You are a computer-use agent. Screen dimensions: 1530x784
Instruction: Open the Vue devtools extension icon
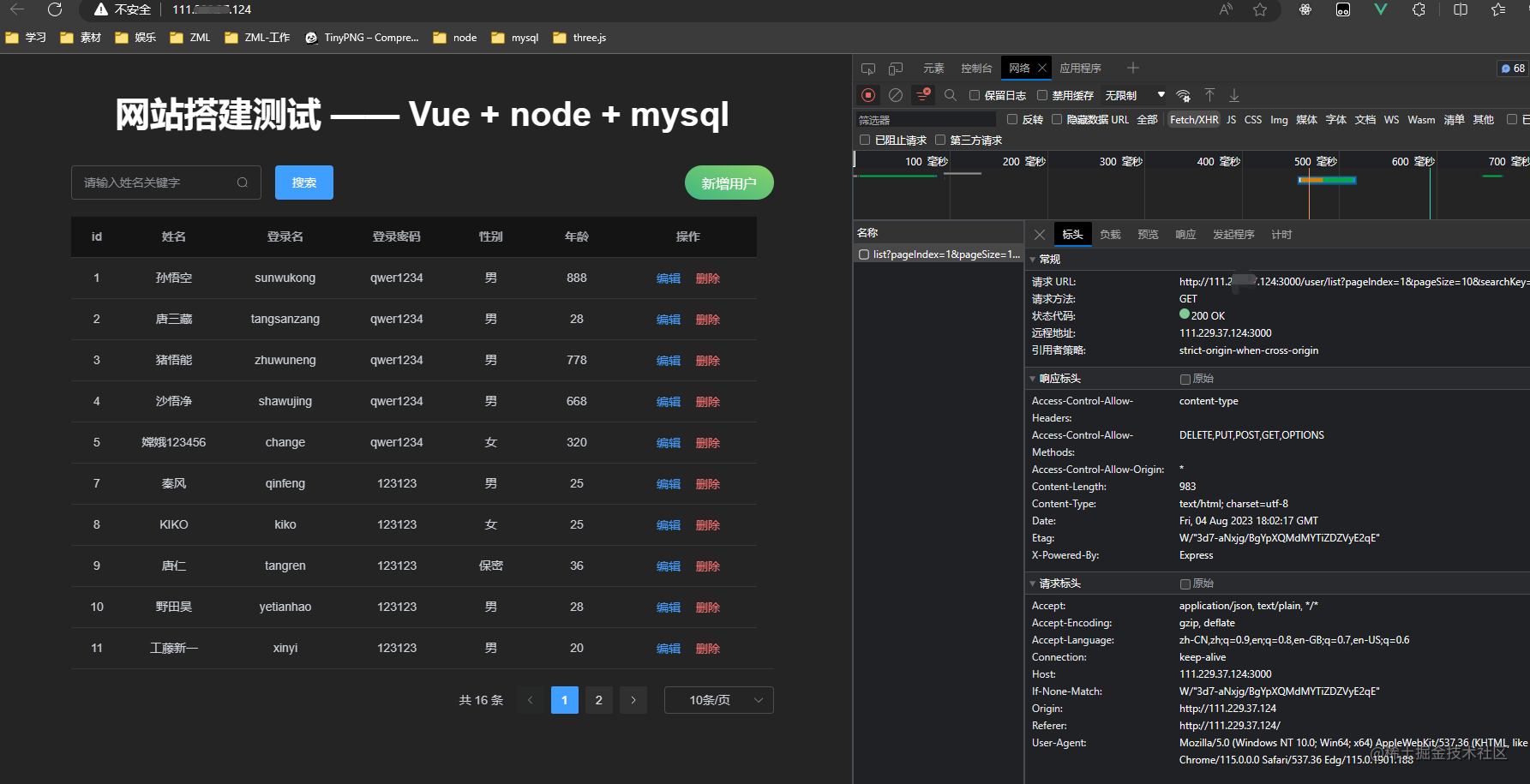[1381, 9]
